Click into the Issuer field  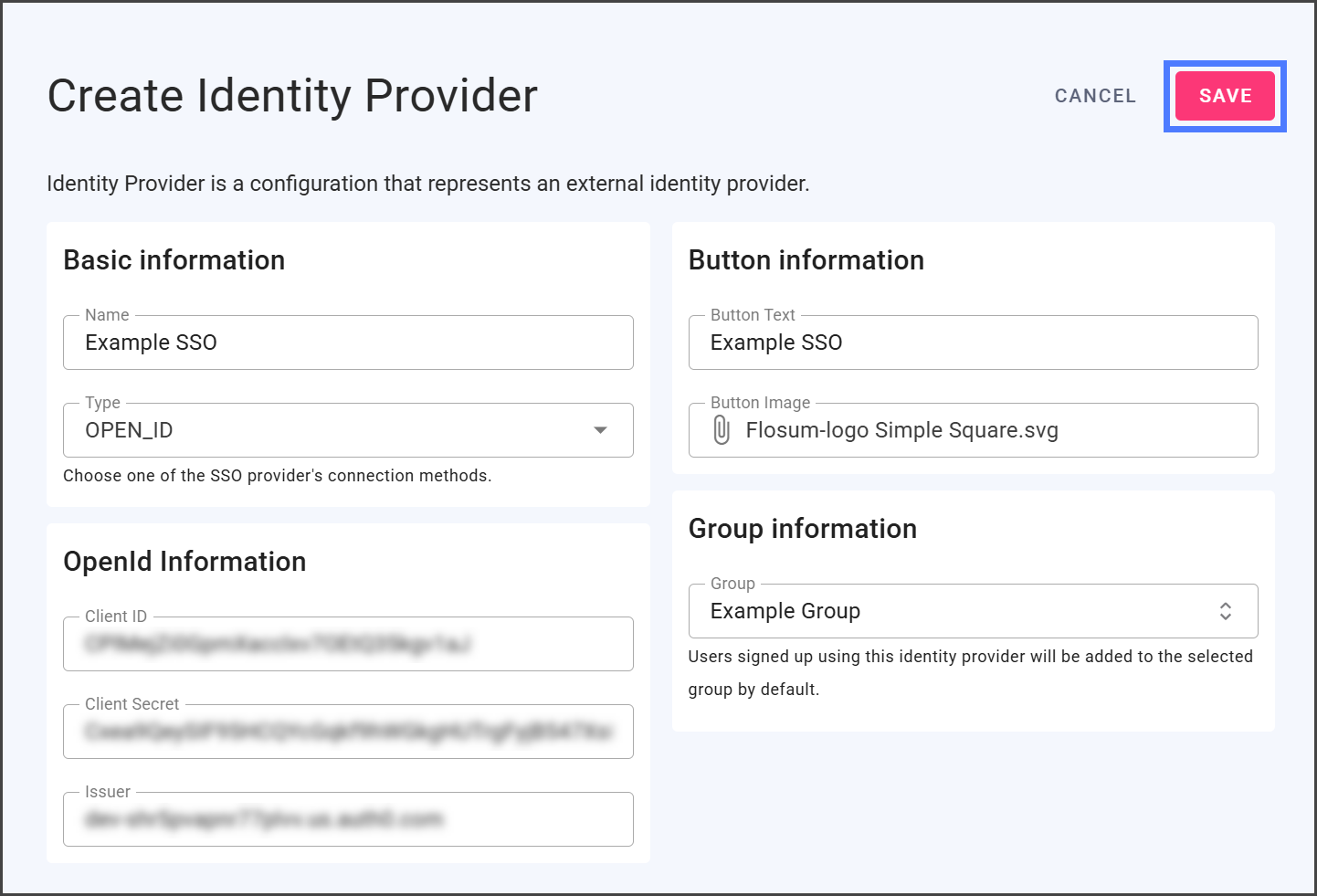(x=347, y=819)
